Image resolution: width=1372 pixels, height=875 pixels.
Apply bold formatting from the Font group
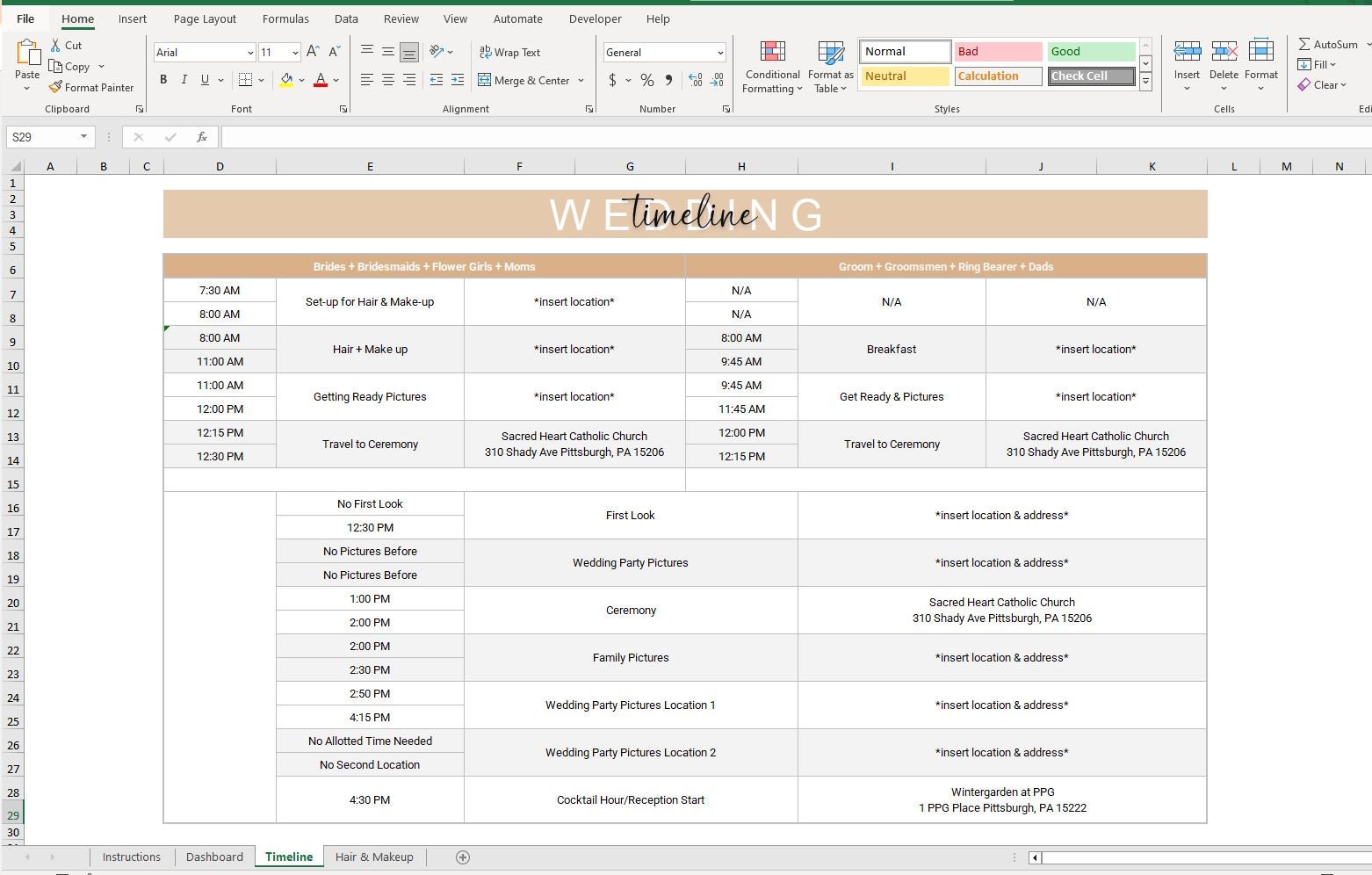click(163, 79)
